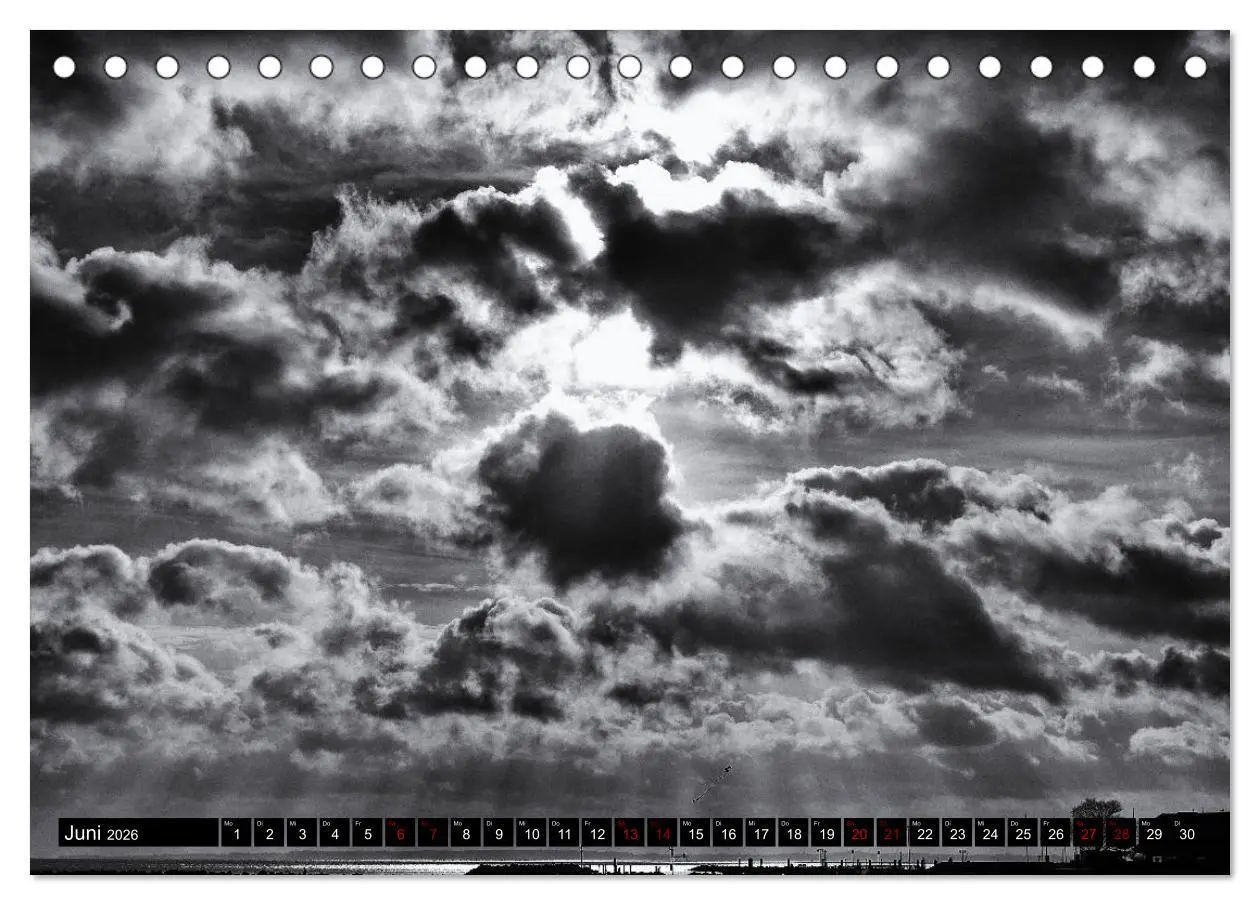The width and height of the screenshot is (1260, 905).
Task: Select day 1 (Mo) in calendar strip
Action: (x=236, y=833)
